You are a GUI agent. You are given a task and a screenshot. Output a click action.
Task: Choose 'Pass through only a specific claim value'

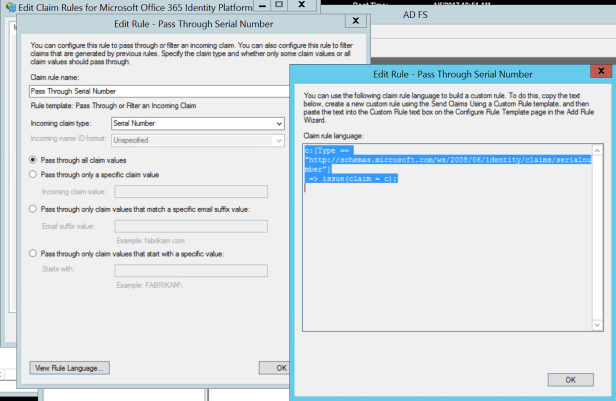(x=34, y=174)
